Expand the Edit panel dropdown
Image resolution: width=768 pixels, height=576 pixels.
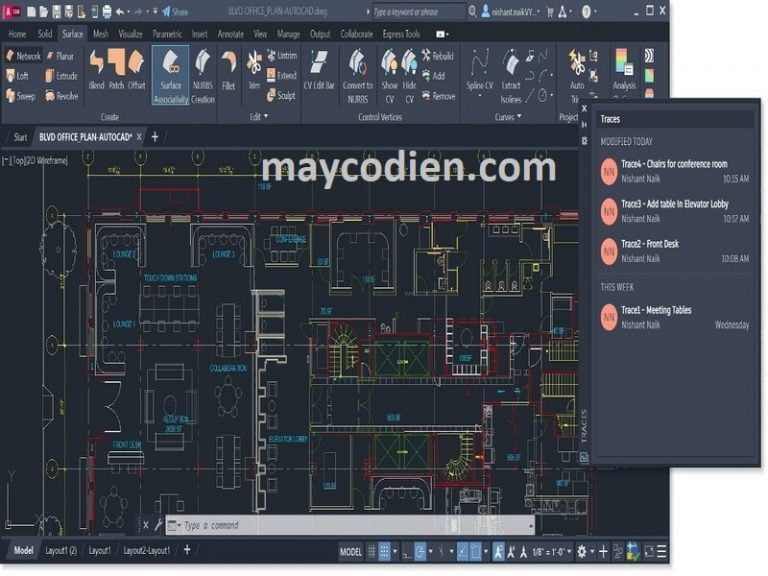point(259,117)
